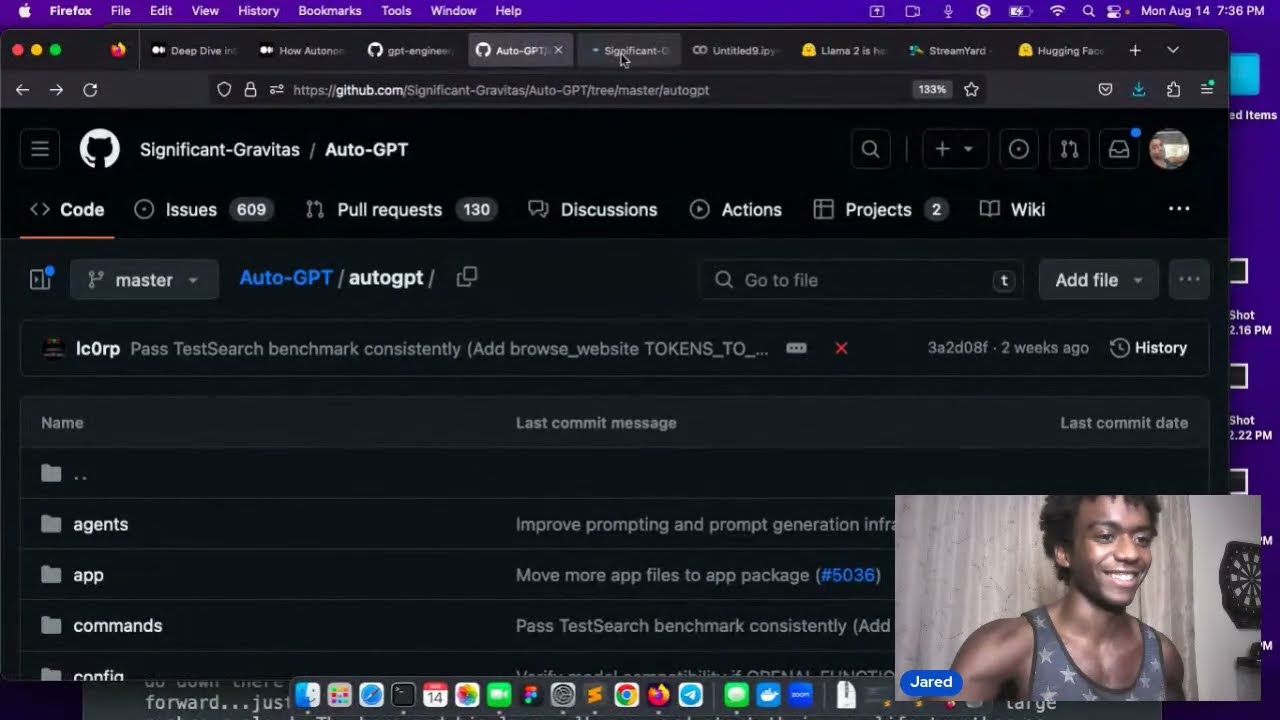Open repository nav overflow three dots
The image size is (1280, 720).
[x=1179, y=209]
